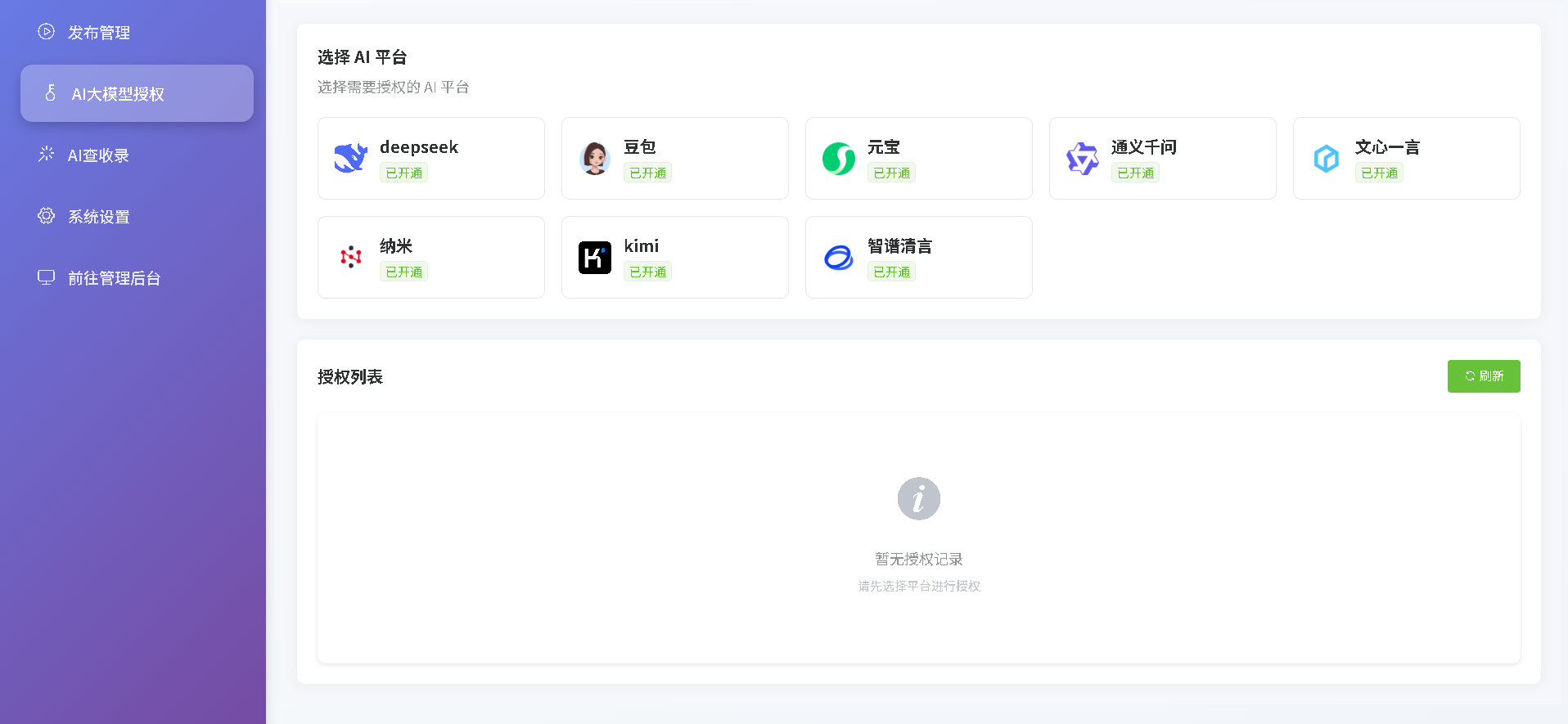Click the 通义千问 purple logo icon
The image size is (1568, 724).
pos(1082,158)
